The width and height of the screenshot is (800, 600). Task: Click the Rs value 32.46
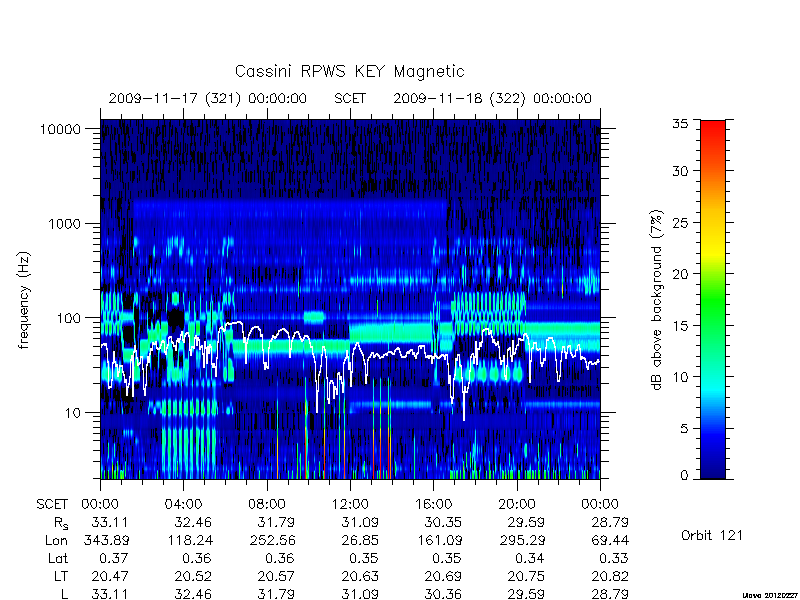[193, 522]
